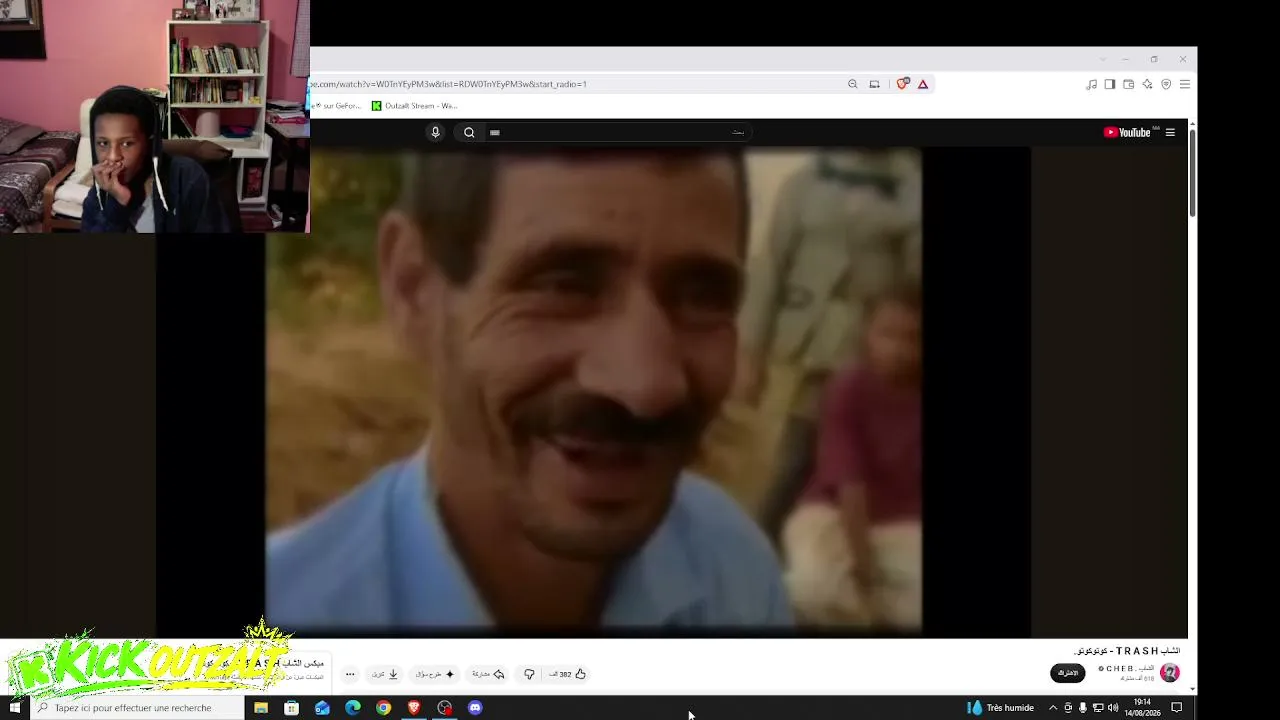
Task: Expand hidden system tray icons chevron
Action: click(1053, 708)
